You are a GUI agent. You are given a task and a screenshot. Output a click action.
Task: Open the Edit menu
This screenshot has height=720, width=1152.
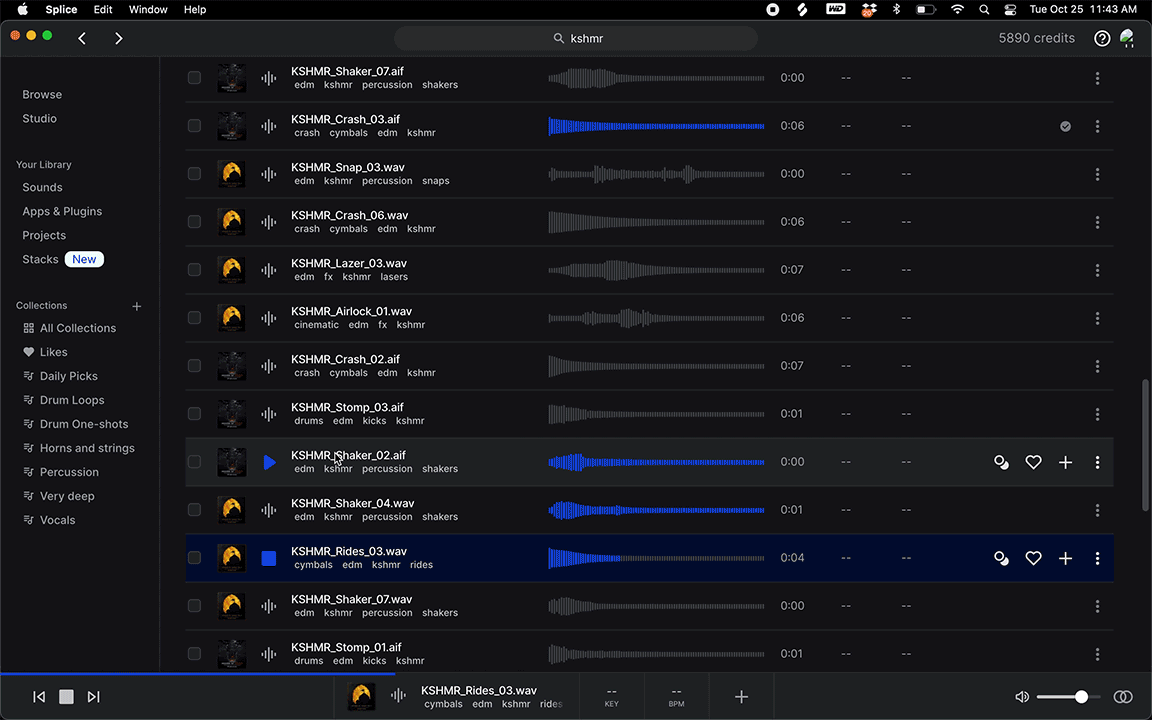coord(103,10)
